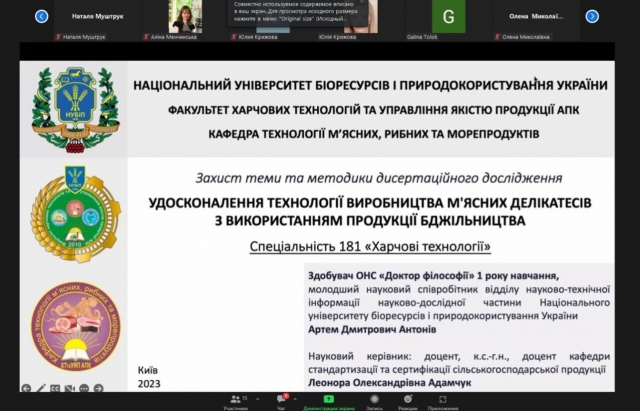Open the Реакции reactions menu
The width and height of the screenshot is (640, 411).
[x=408, y=402]
